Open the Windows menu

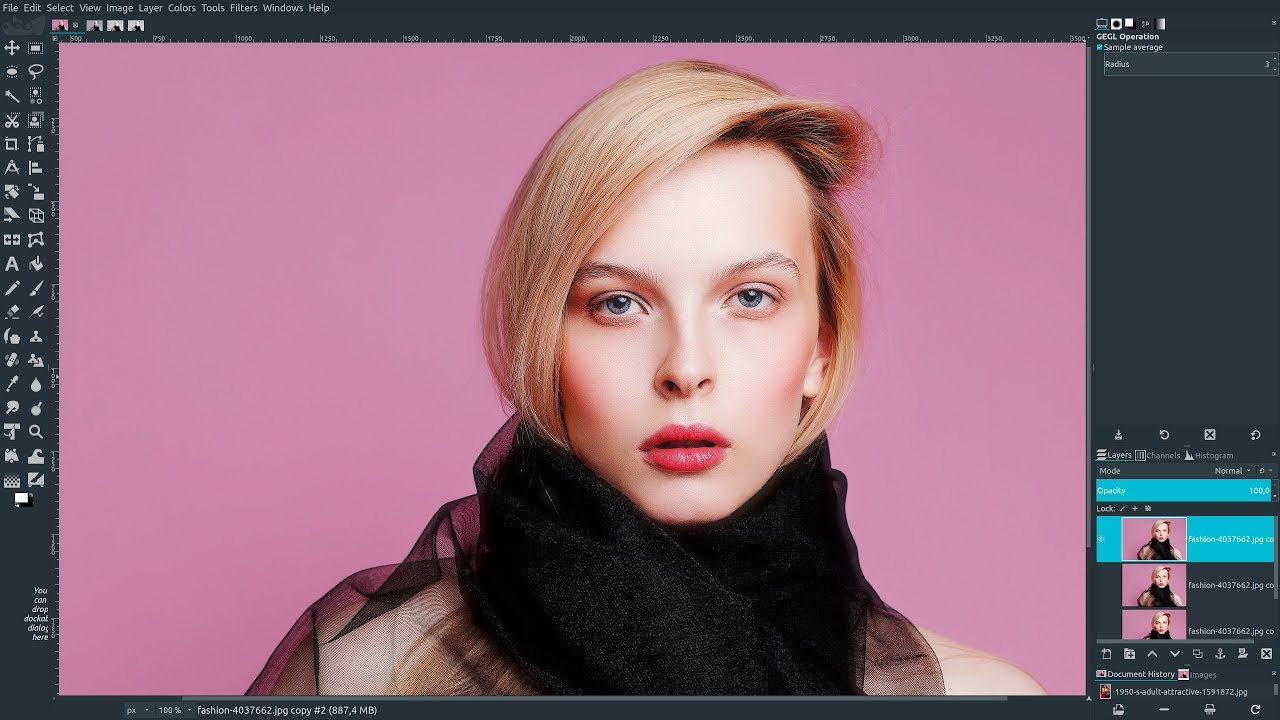pos(283,7)
